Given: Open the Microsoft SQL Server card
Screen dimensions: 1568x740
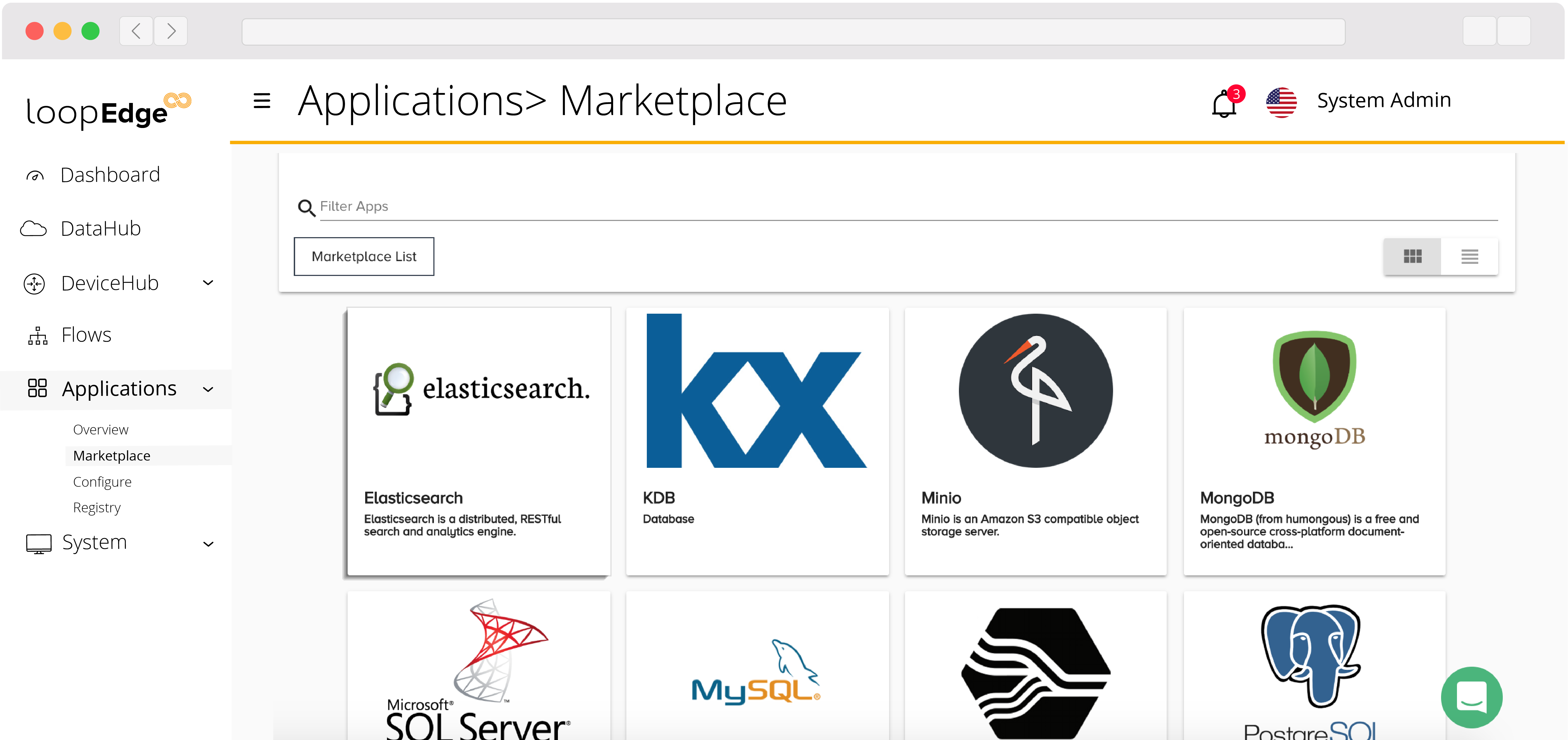Looking at the screenshot, I should click(x=478, y=666).
